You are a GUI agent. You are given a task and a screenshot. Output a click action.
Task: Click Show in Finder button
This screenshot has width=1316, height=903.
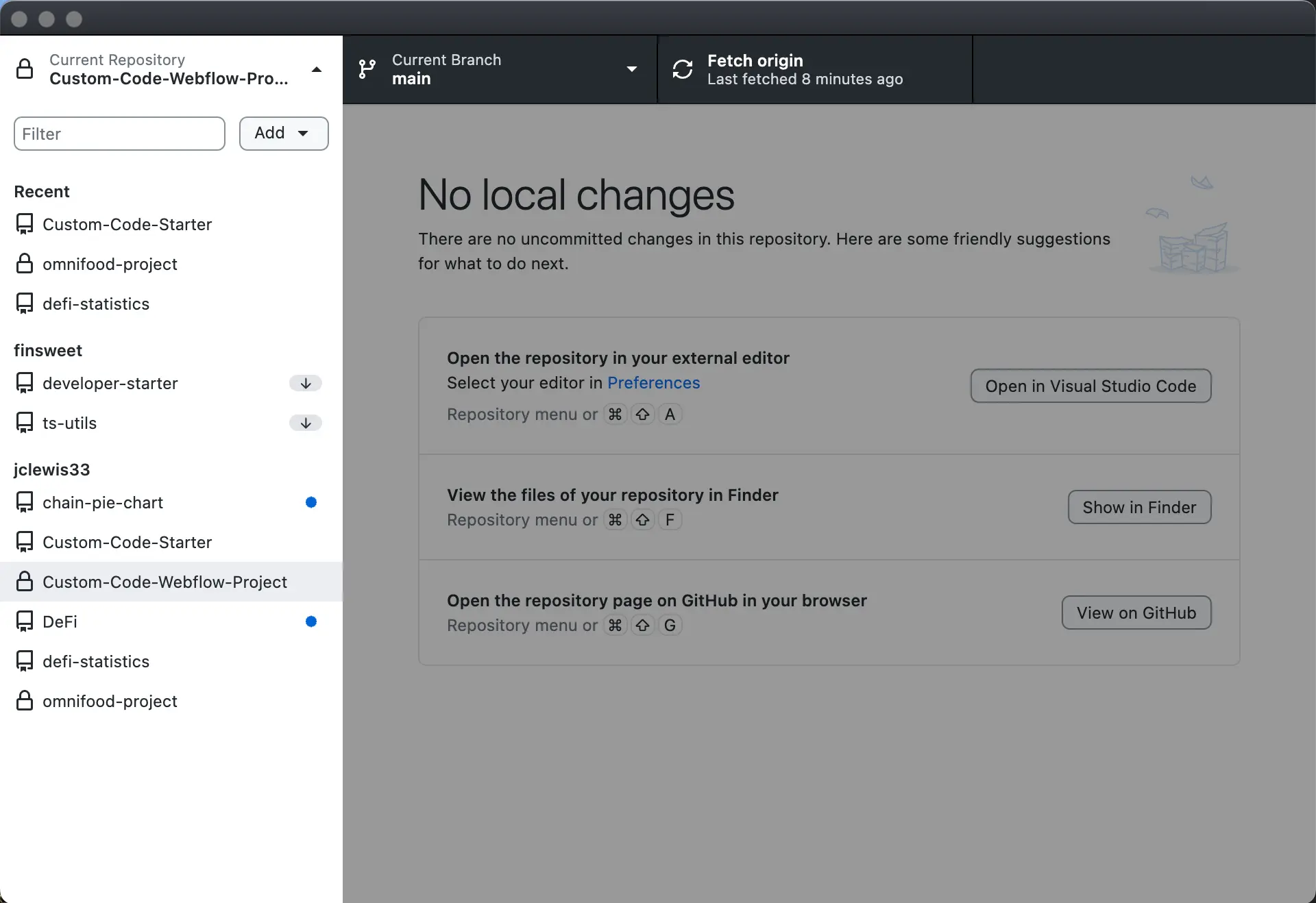point(1139,506)
